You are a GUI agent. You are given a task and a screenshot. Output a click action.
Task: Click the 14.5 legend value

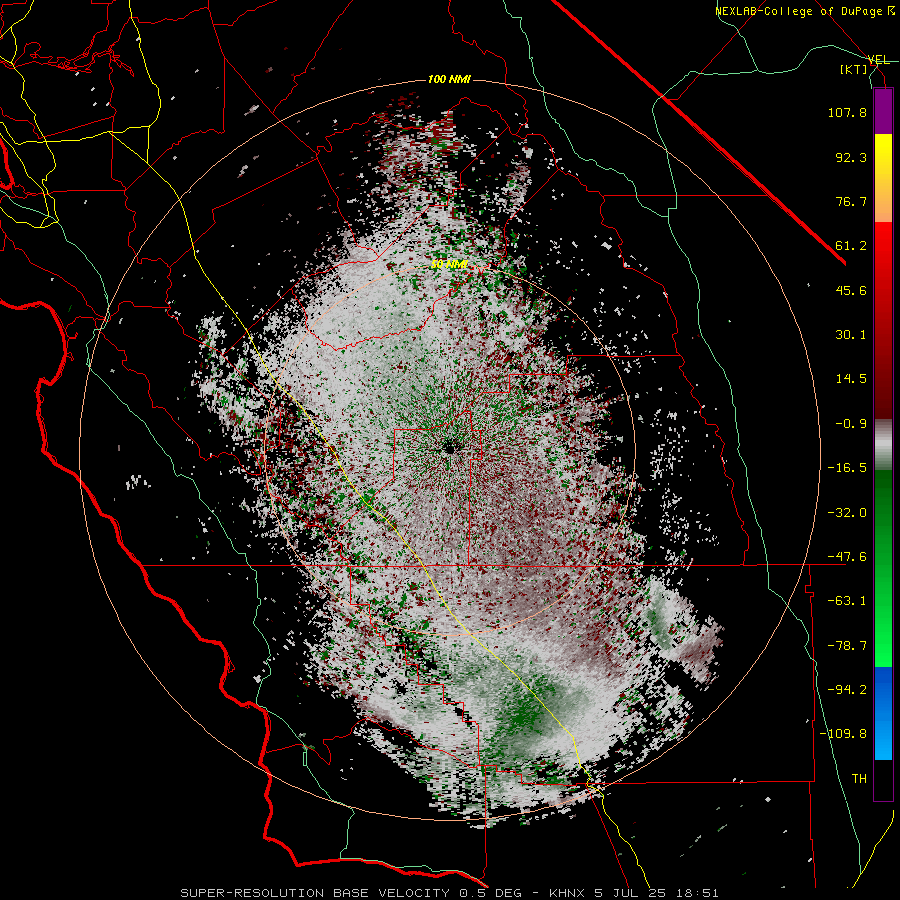(851, 379)
